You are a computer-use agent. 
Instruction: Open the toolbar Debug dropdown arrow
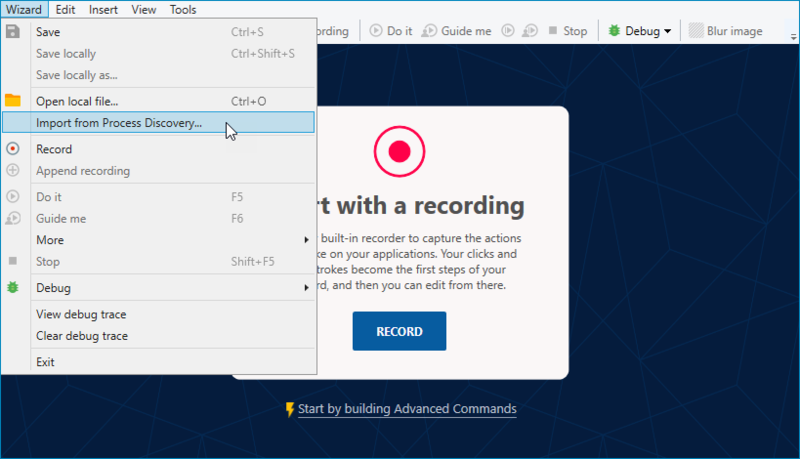667,31
